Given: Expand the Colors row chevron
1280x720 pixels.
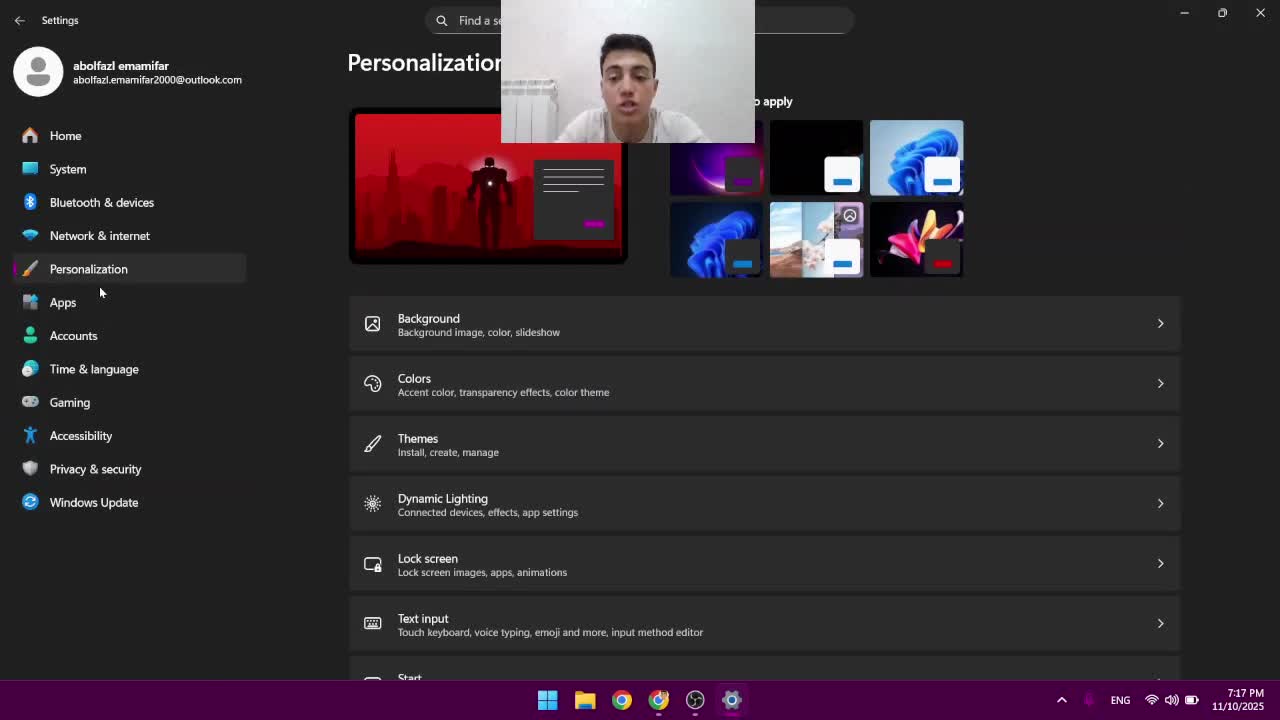Looking at the screenshot, I should point(1160,384).
